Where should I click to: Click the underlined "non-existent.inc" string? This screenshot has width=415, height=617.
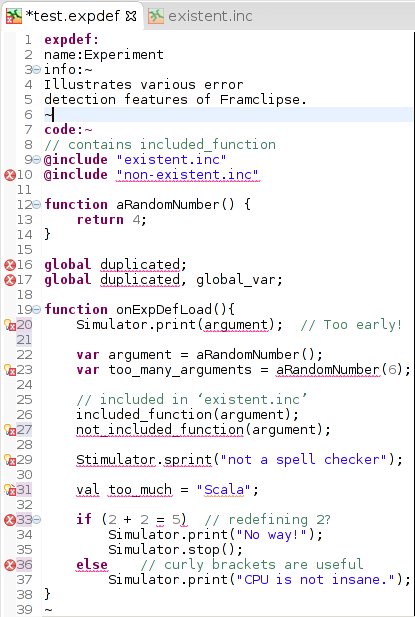(x=188, y=175)
